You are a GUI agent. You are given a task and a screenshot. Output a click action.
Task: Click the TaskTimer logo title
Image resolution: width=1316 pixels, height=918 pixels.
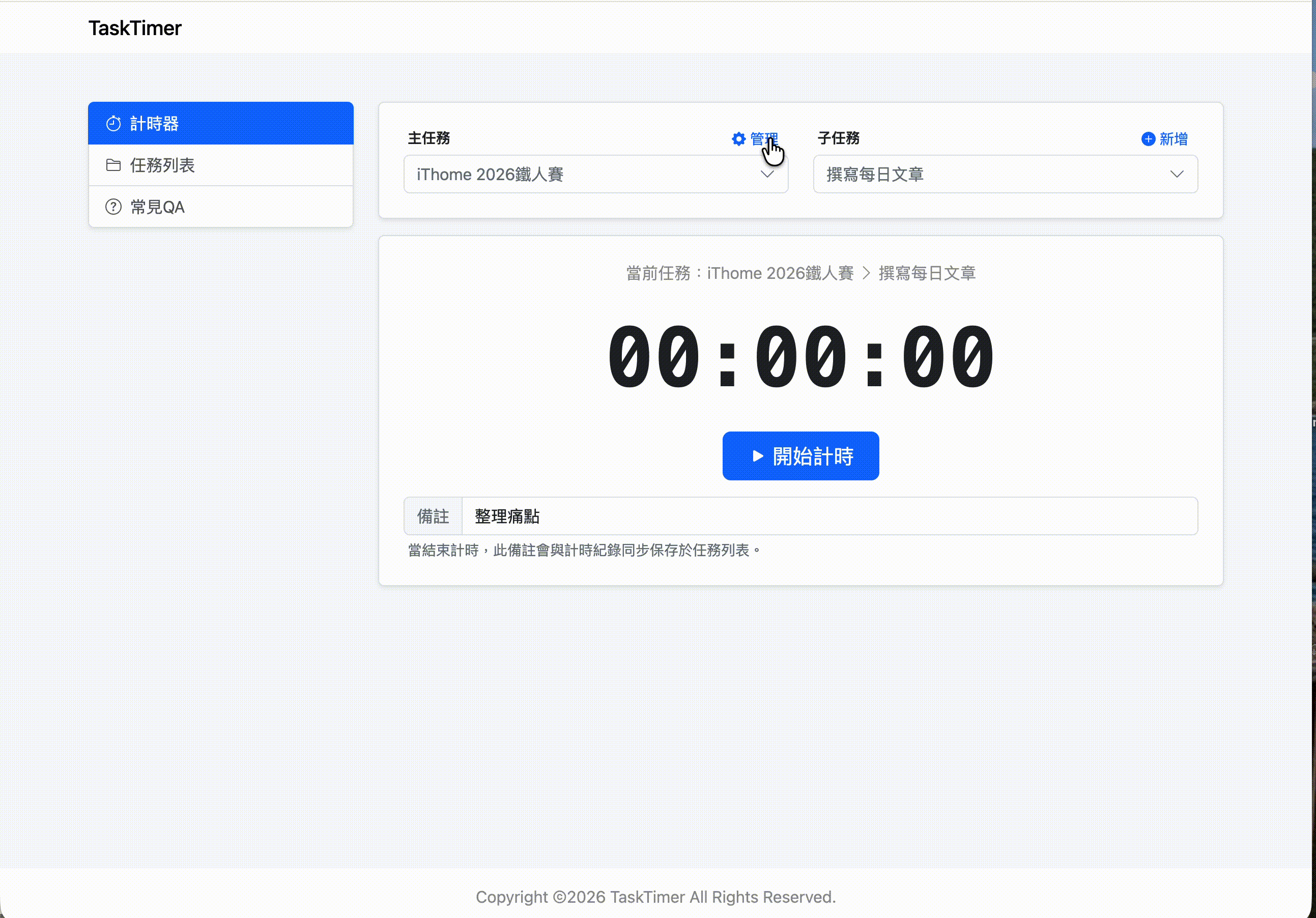pos(135,28)
